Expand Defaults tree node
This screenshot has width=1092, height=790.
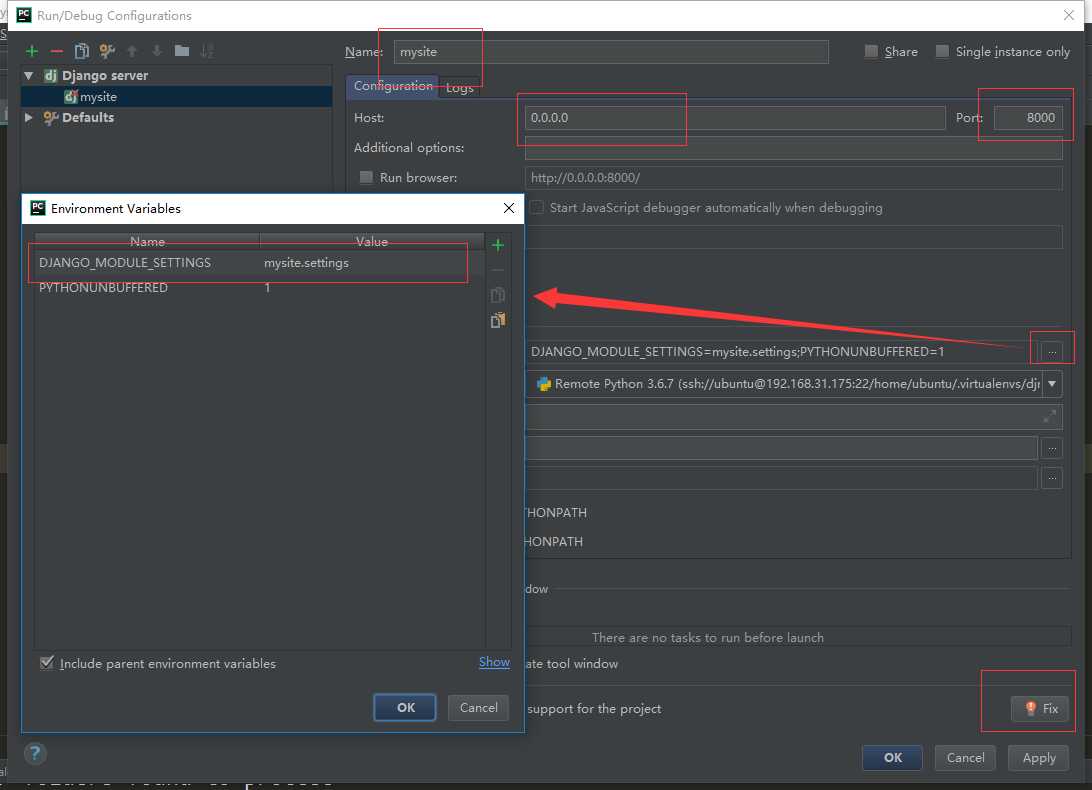[29, 117]
